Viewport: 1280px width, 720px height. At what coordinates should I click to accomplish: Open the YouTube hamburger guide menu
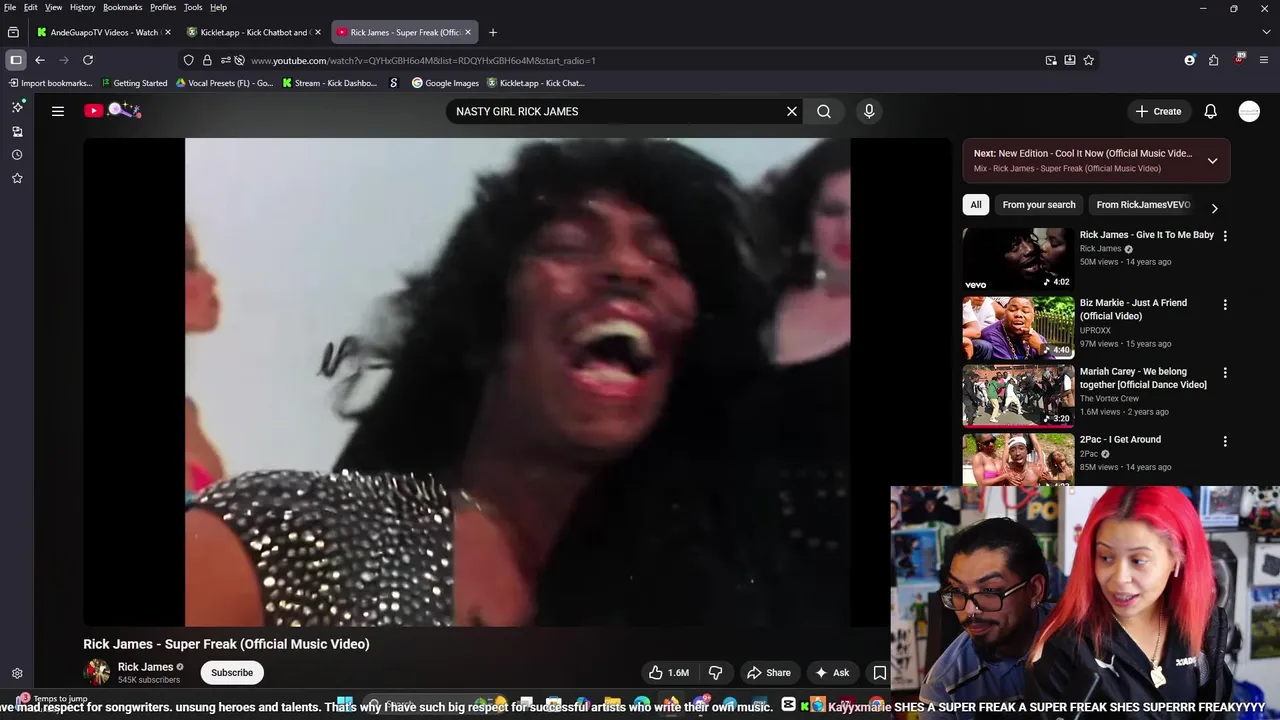pyautogui.click(x=58, y=111)
